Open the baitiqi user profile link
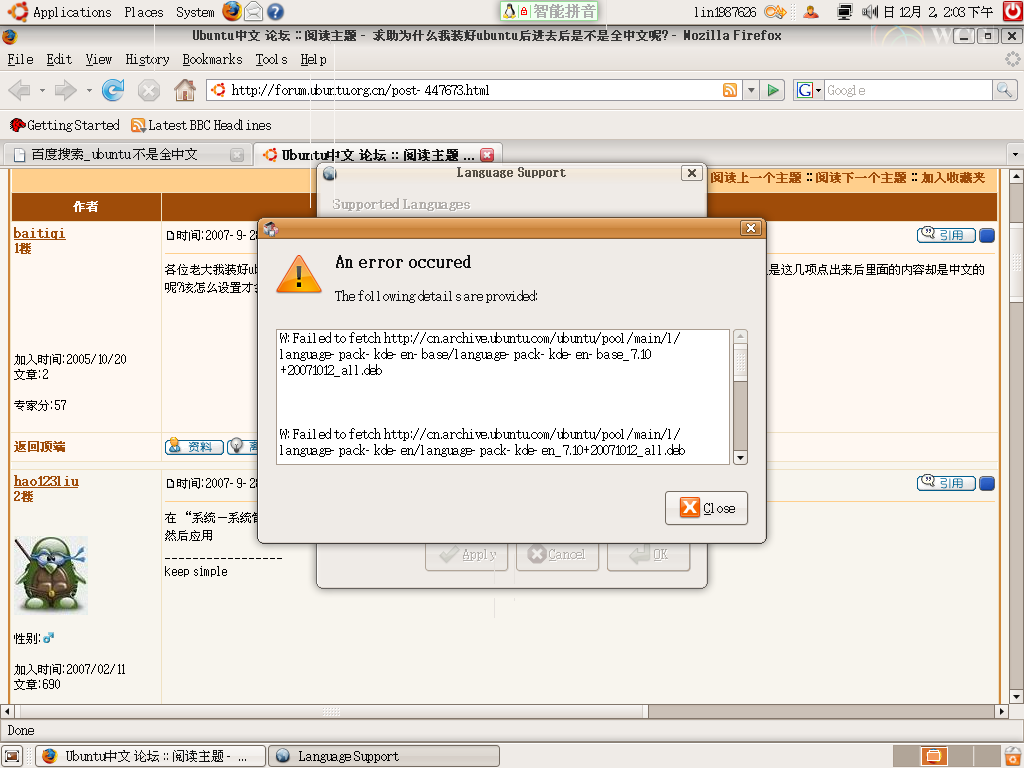Viewport: 1024px width, 768px height. click(x=39, y=233)
